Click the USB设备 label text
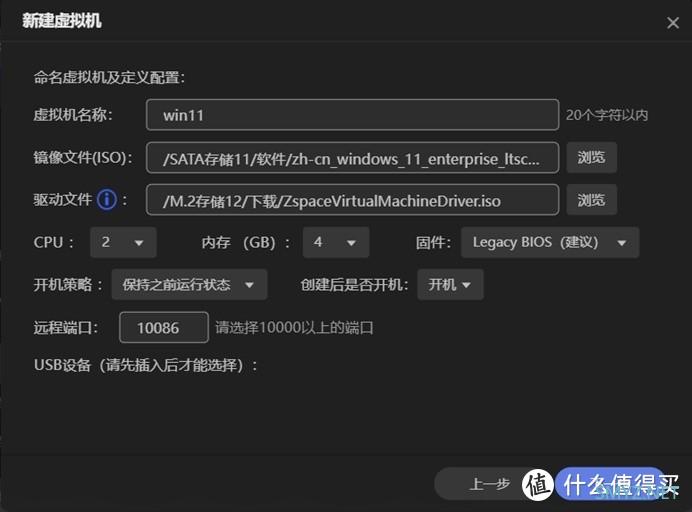This screenshot has height=512, width=692. click(x=146, y=365)
